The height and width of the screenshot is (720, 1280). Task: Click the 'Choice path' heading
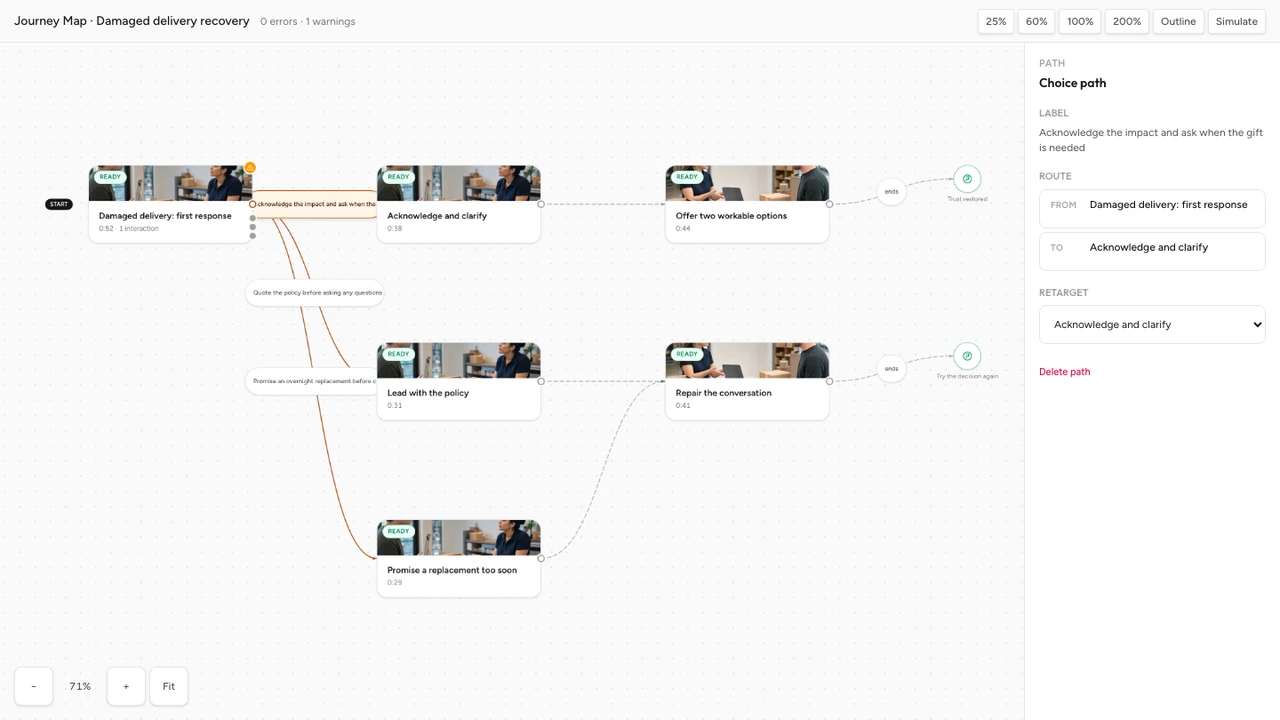click(1072, 83)
